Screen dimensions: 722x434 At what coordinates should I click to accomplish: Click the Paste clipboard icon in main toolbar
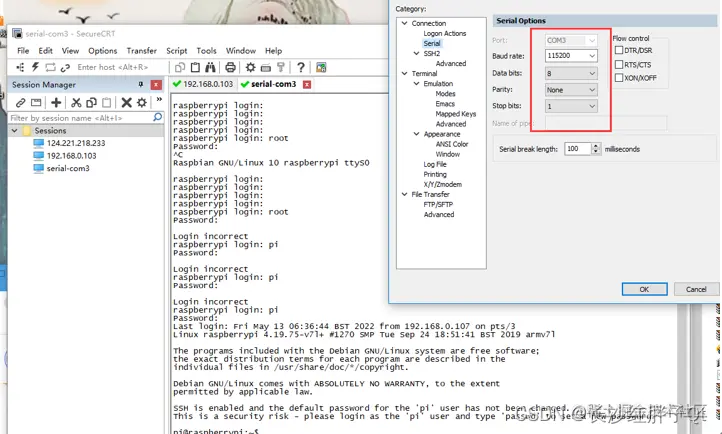tap(195, 67)
